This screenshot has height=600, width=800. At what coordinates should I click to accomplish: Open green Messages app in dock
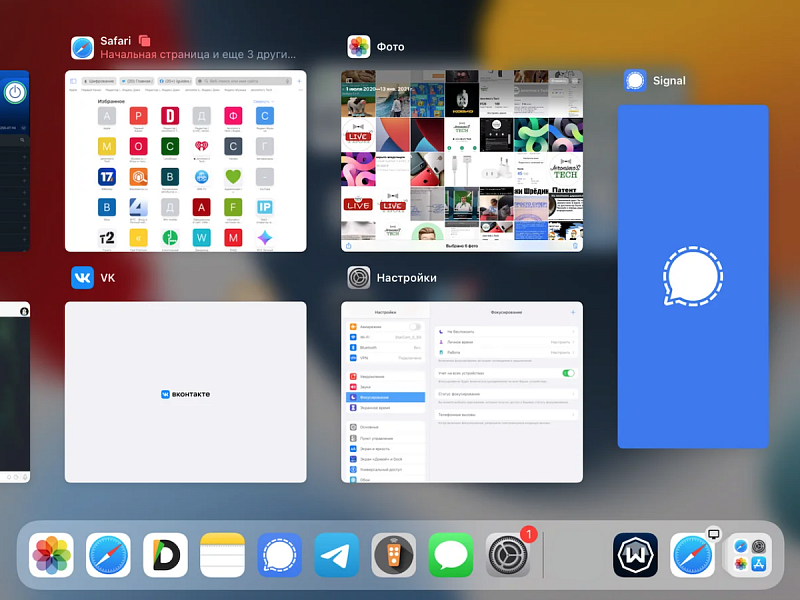click(x=451, y=554)
